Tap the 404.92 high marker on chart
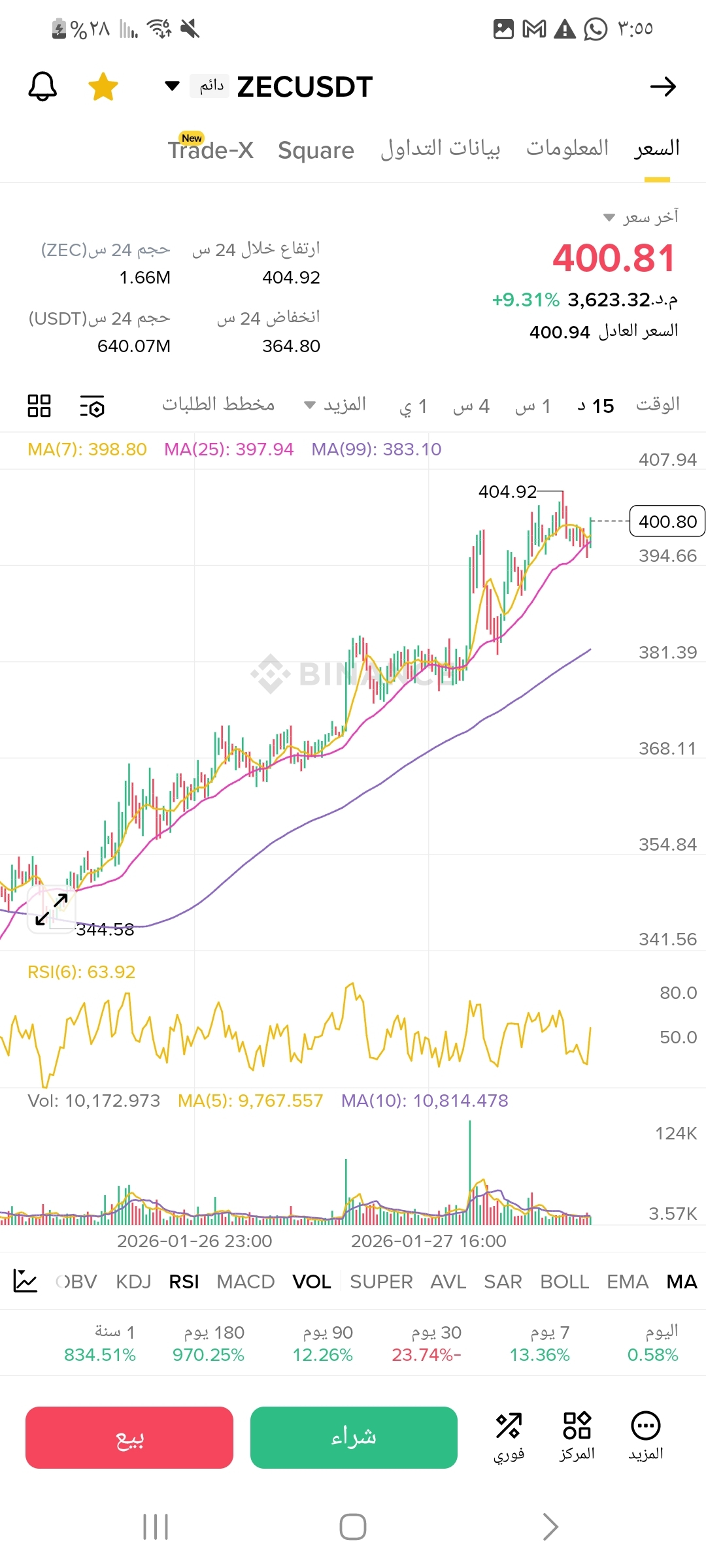The height and width of the screenshot is (1568, 706). 507,491
